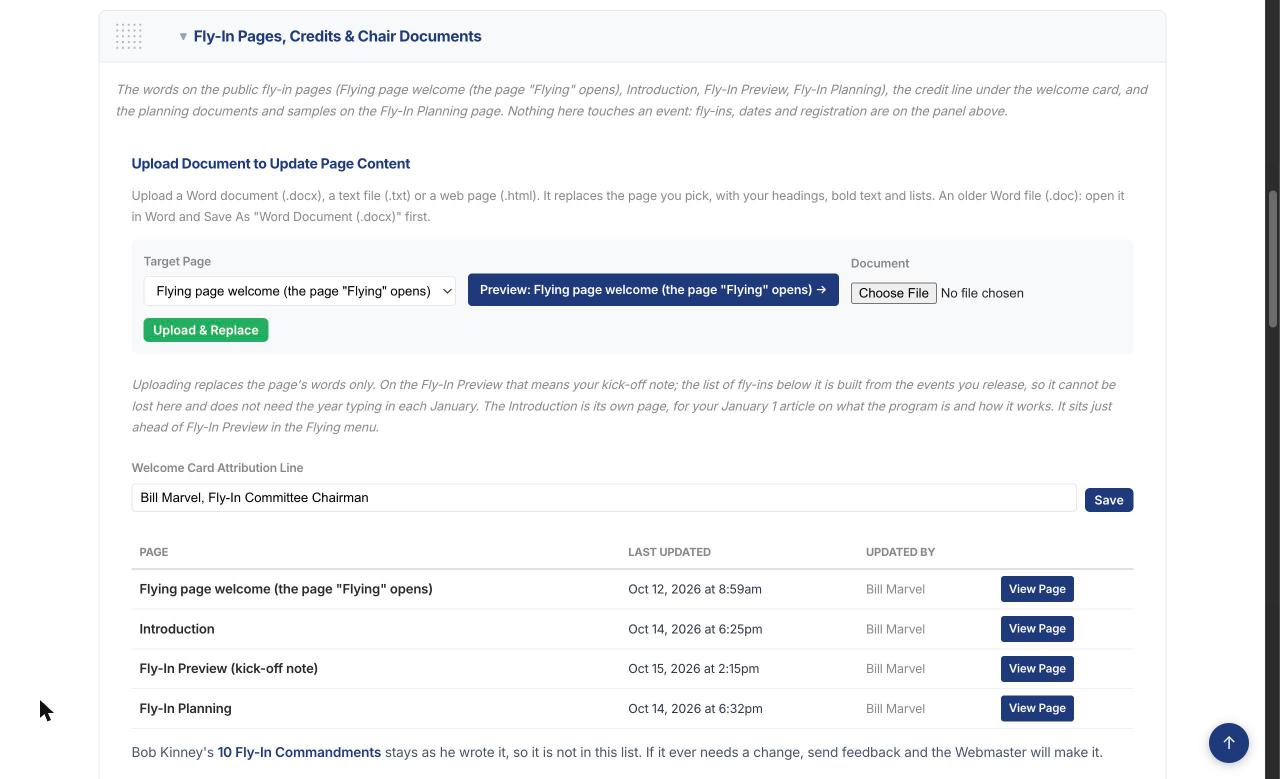The height and width of the screenshot is (779, 1280).
Task: Click the "Upload Document to Update Page Content" heading
Action: (x=271, y=164)
